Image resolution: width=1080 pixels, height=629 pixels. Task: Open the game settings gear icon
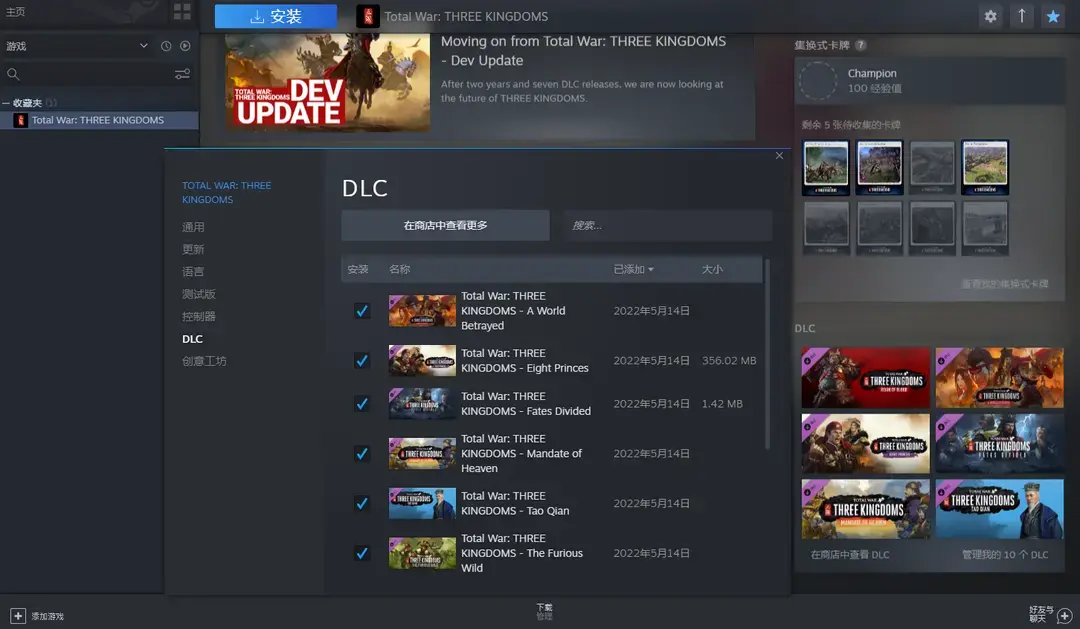pyautogui.click(x=990, y=17)
